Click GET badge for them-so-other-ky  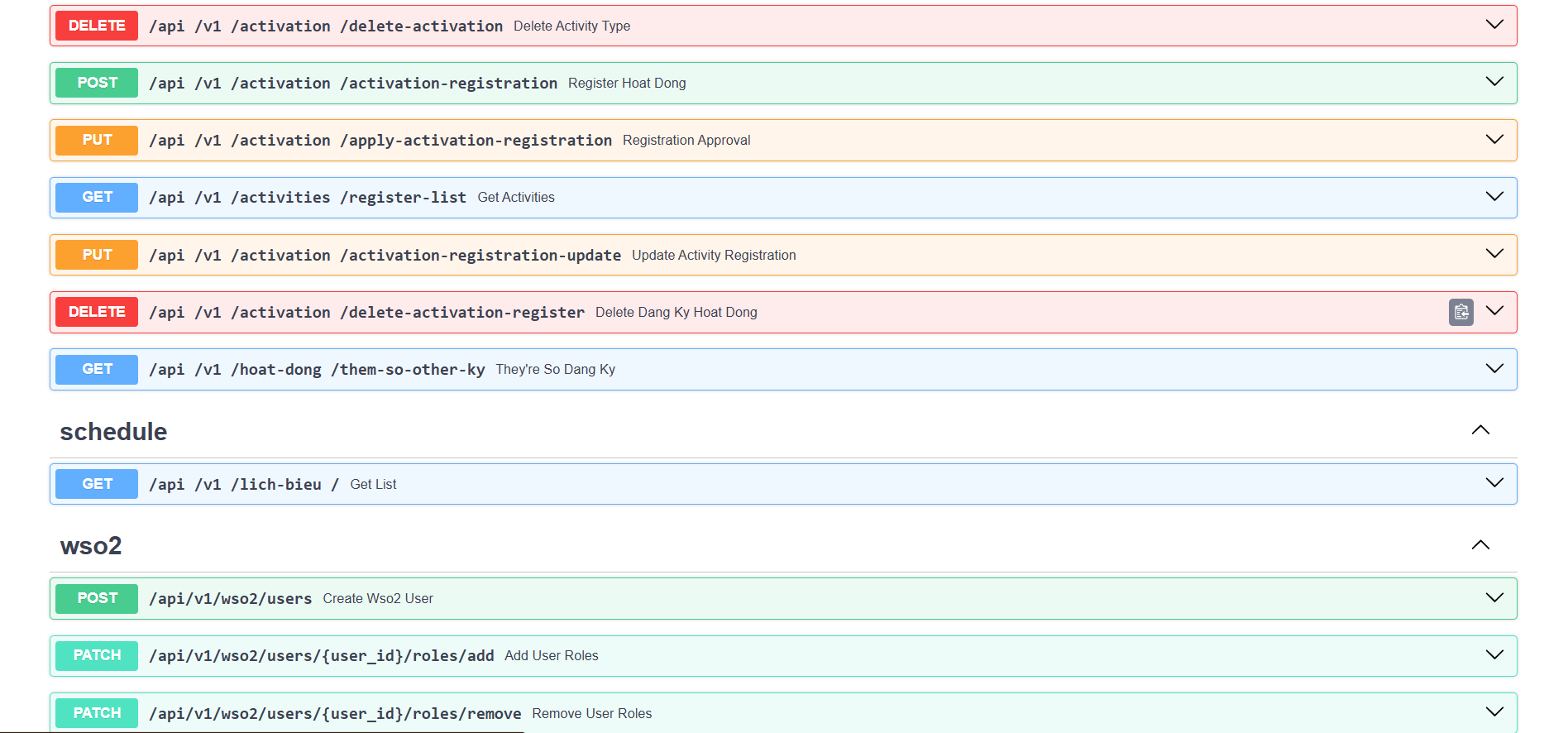point(97,369)
